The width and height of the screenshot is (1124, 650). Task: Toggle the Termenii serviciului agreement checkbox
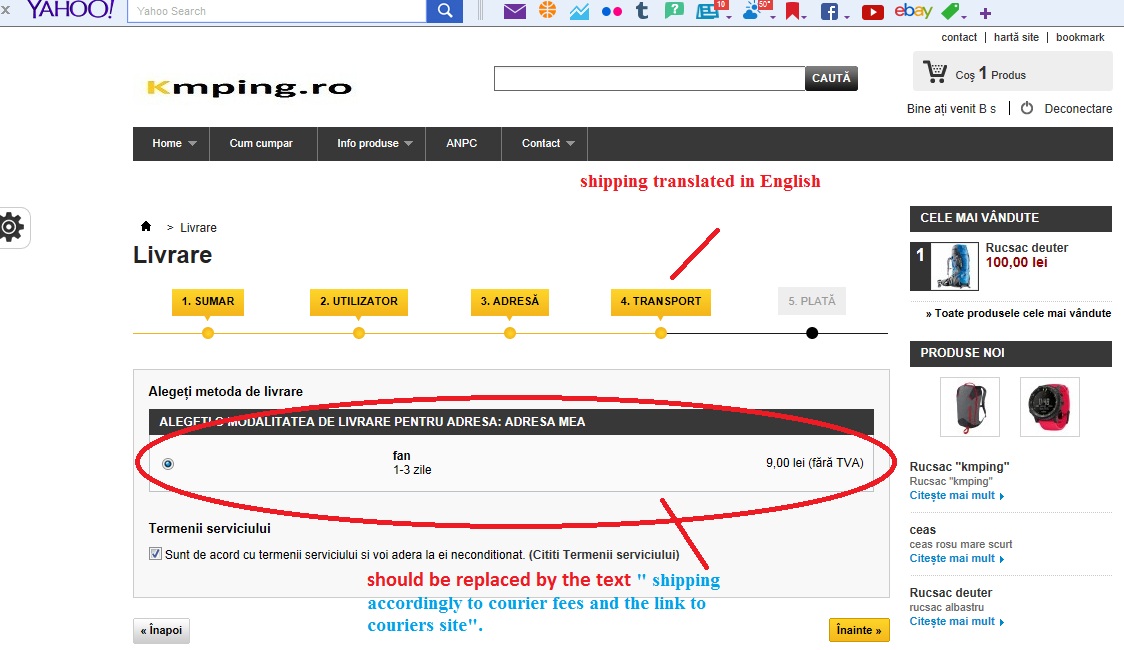155,553
